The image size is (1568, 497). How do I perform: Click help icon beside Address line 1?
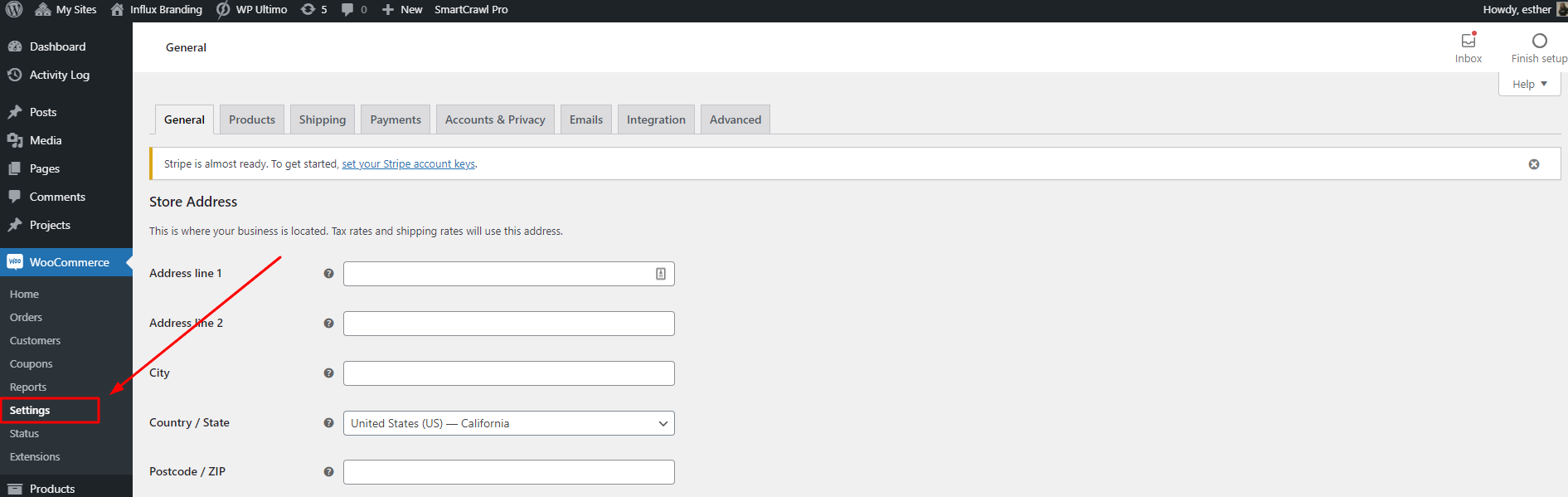pos(328,274)
